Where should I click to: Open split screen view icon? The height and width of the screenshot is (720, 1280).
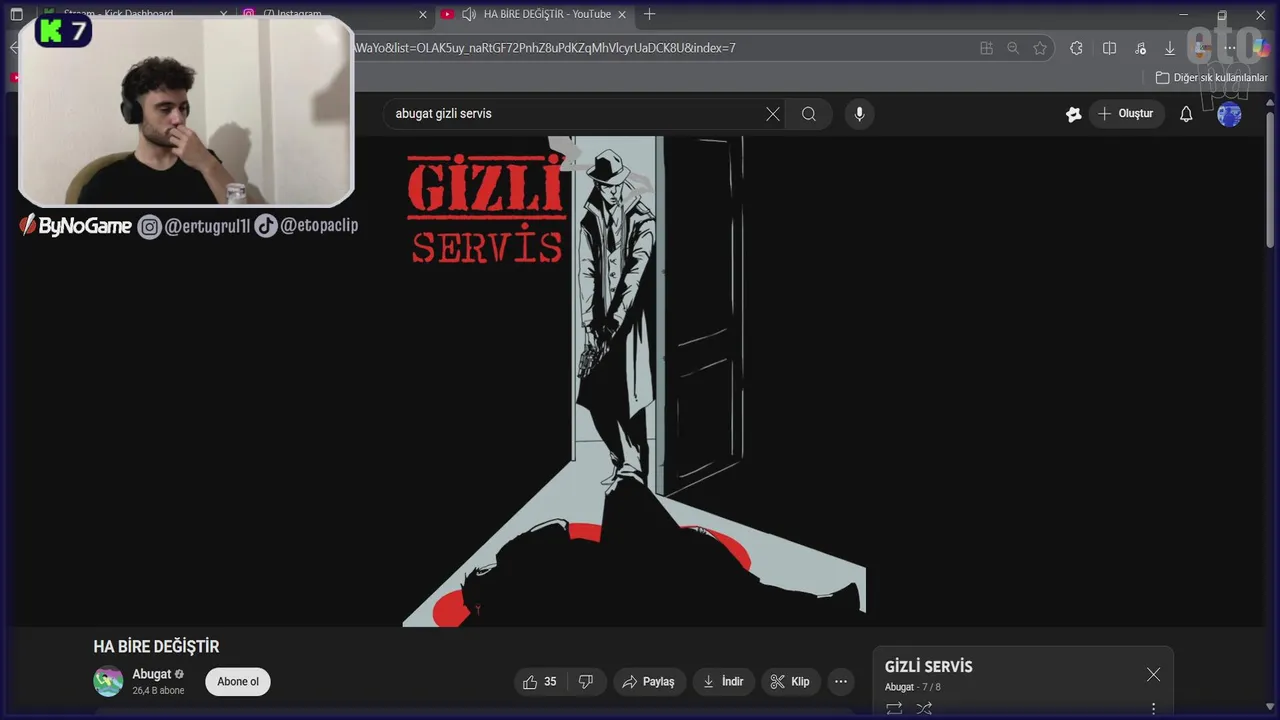pyautogui.click(x=1109, y=48)
